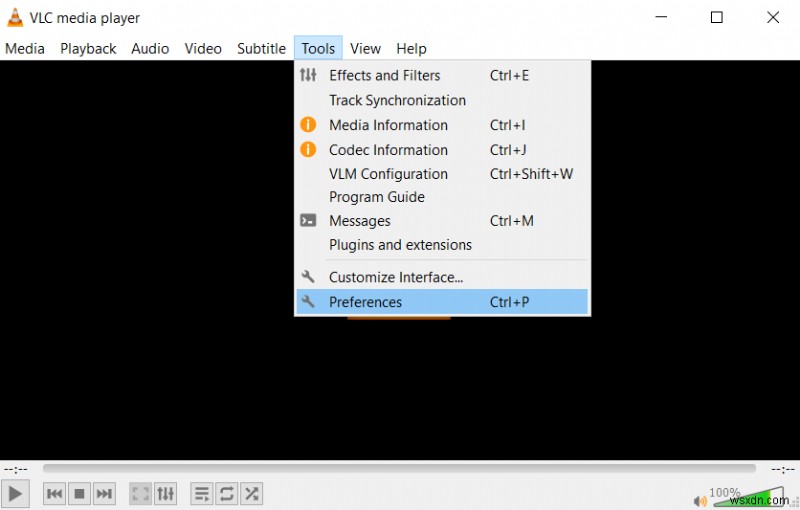Close the Tools menu
Viewport: 800px width, 510px height.
[x=318, y=48]
